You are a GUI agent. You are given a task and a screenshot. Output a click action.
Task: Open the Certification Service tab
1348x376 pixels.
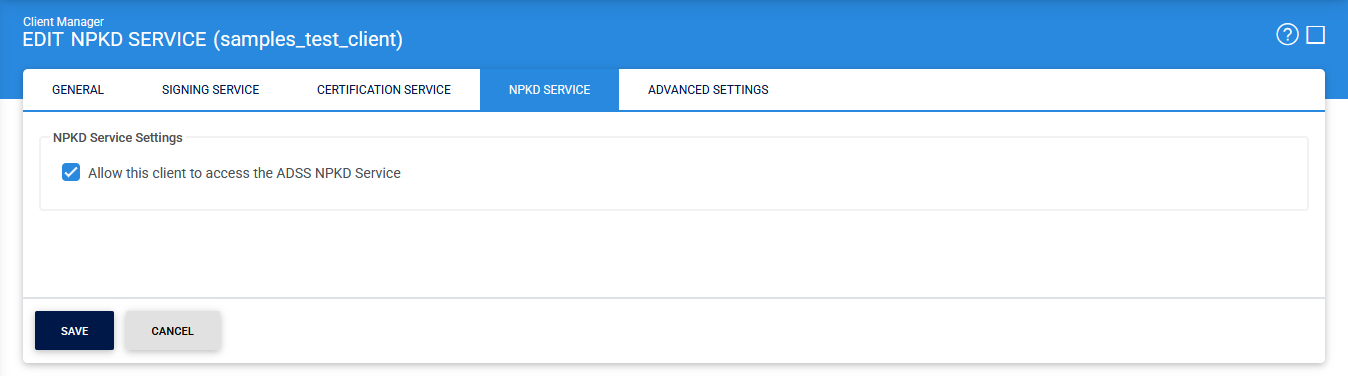pos(384,90)
